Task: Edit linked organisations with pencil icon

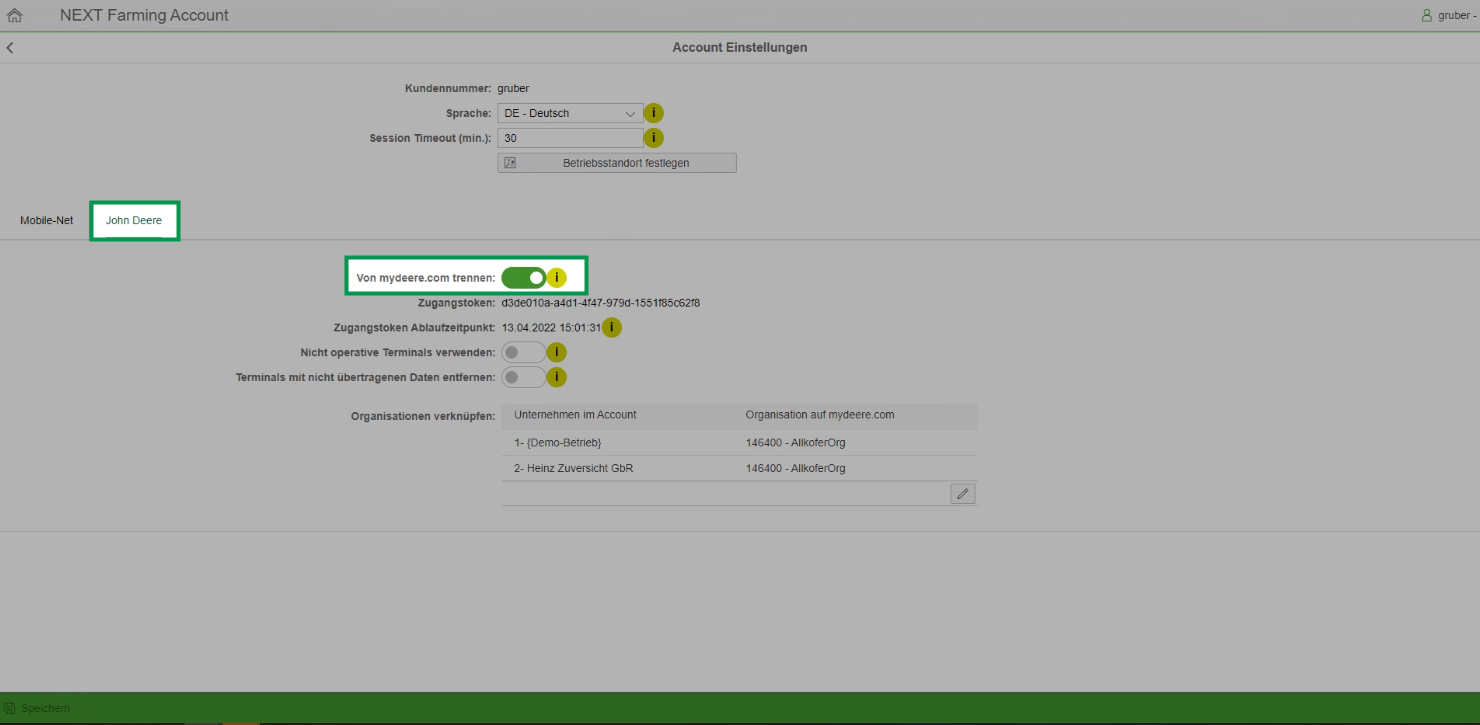Action: (x=962, y=494)
